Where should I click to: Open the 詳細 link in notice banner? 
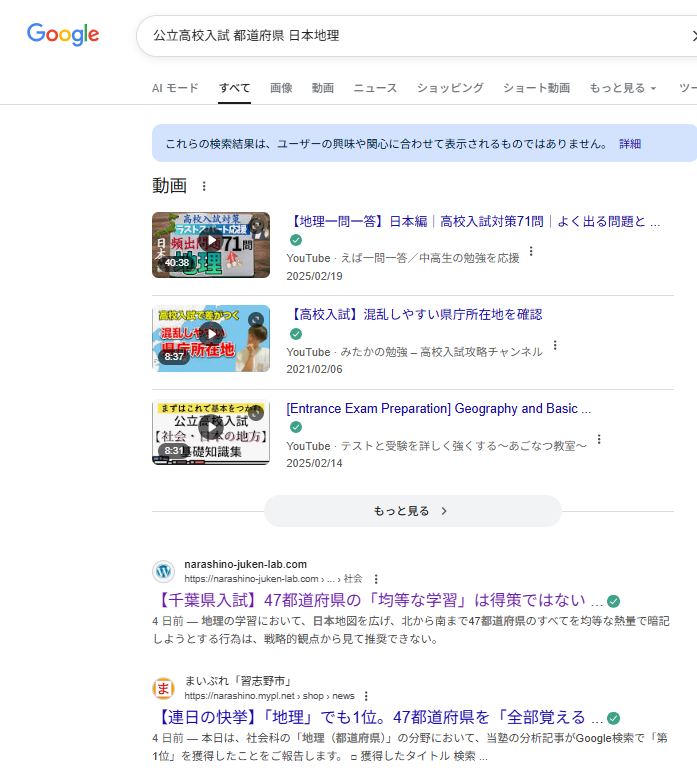click(x=630, y=144)
